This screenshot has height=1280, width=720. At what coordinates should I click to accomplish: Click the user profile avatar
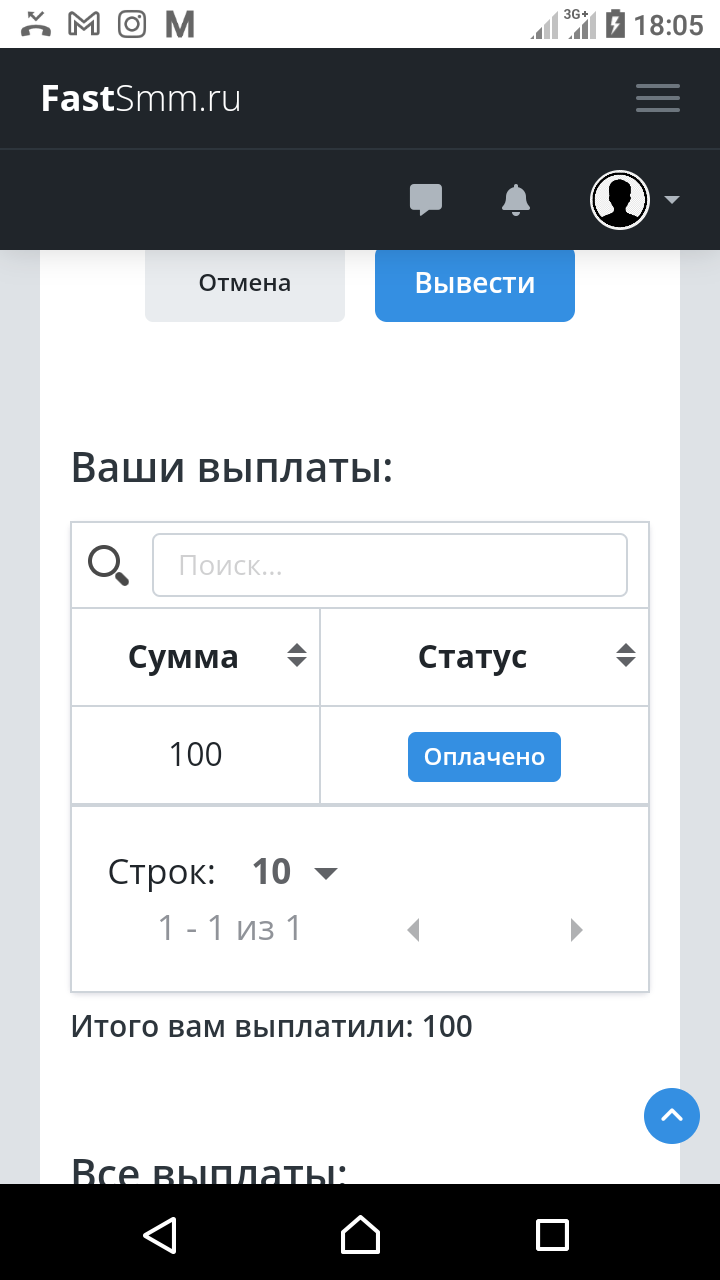coord(619,200)
